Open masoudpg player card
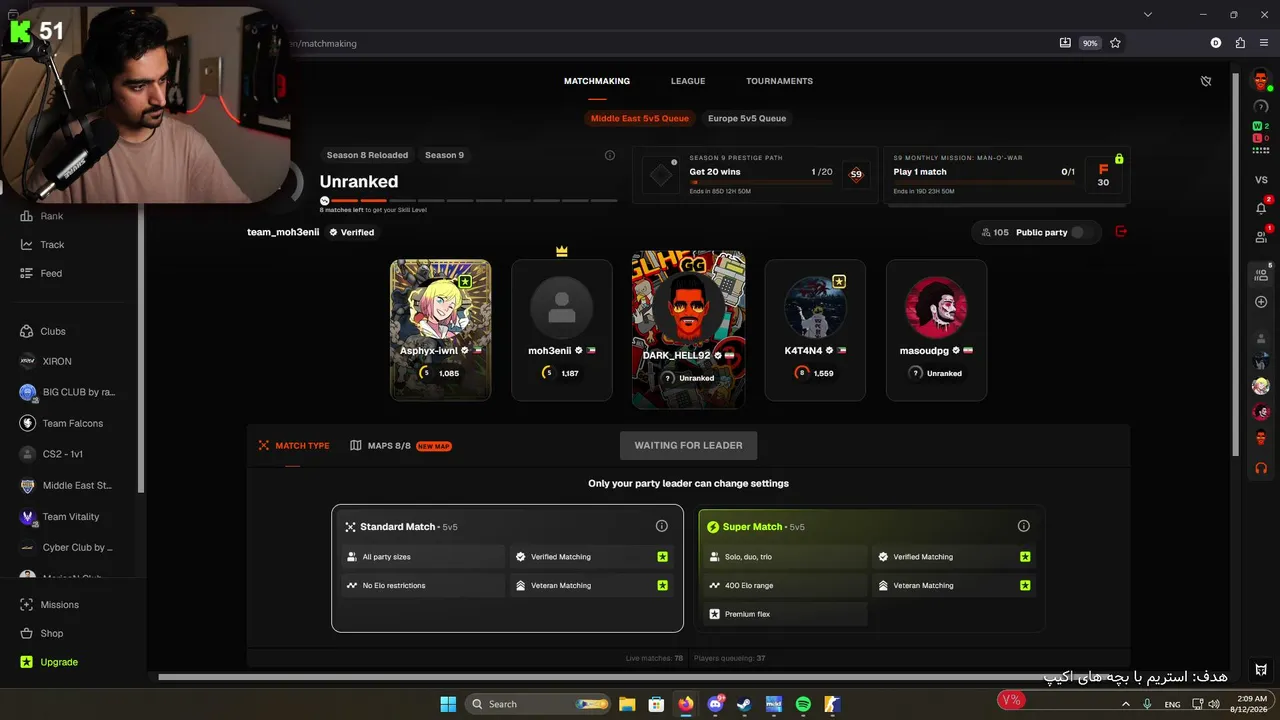The image size is (1280, 720). point(936,330)
